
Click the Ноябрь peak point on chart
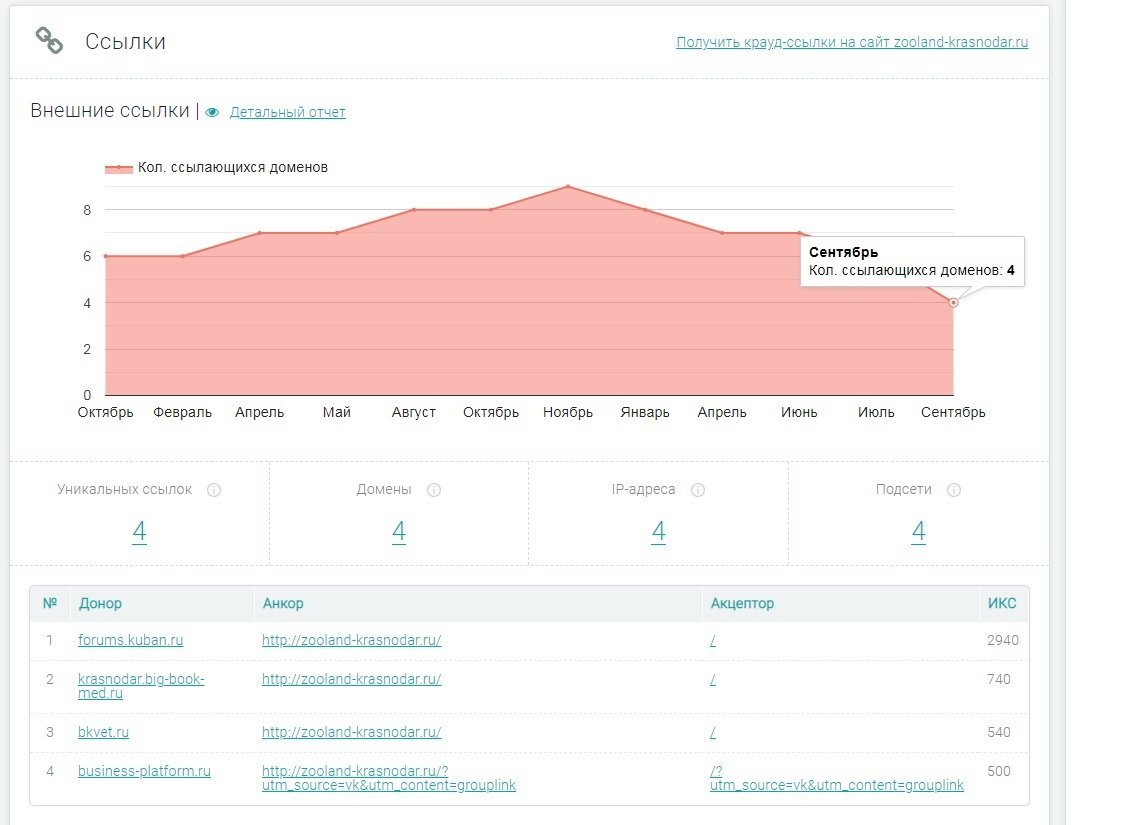point(568,187)
